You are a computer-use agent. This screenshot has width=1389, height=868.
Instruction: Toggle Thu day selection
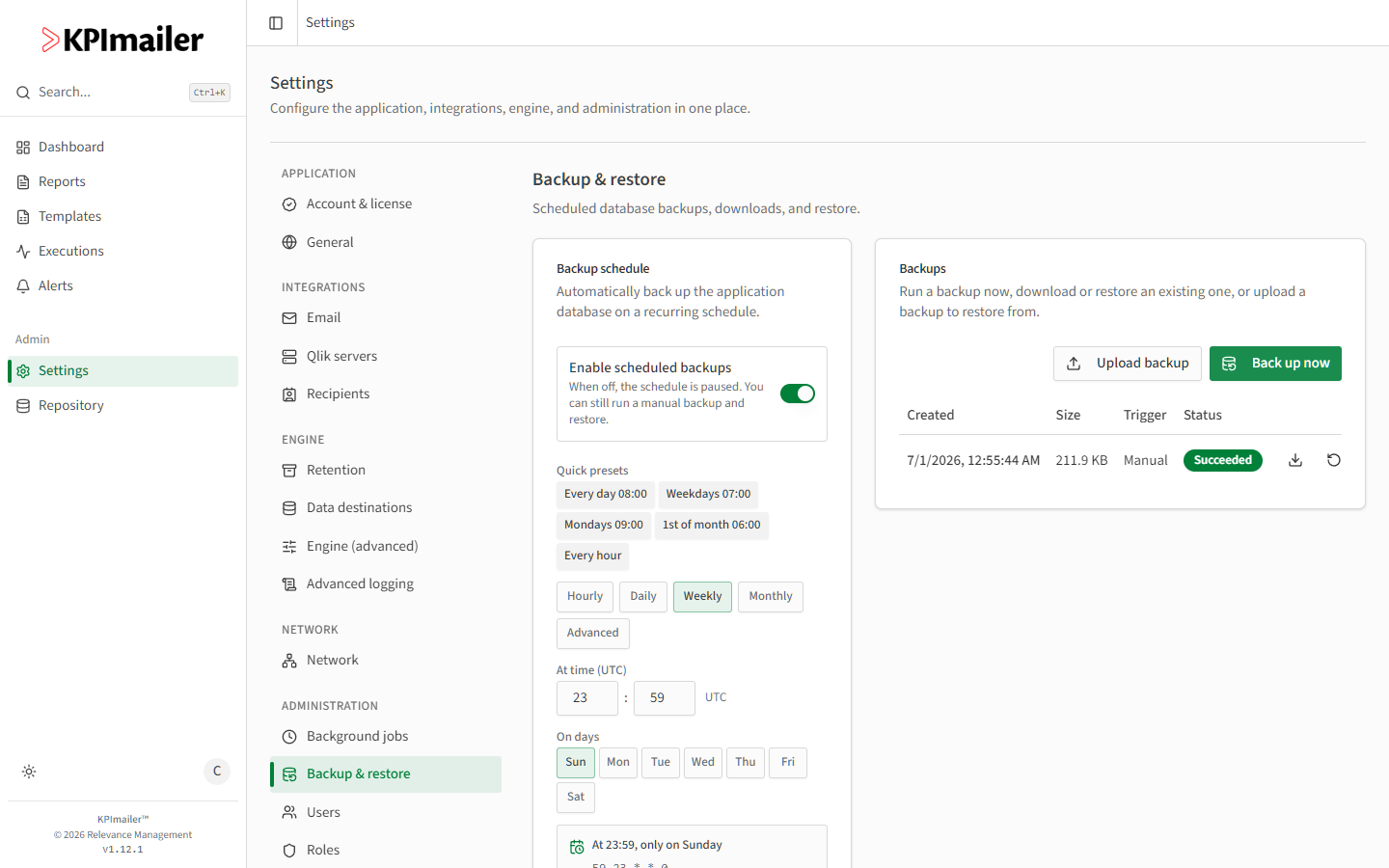coord(746,763)
